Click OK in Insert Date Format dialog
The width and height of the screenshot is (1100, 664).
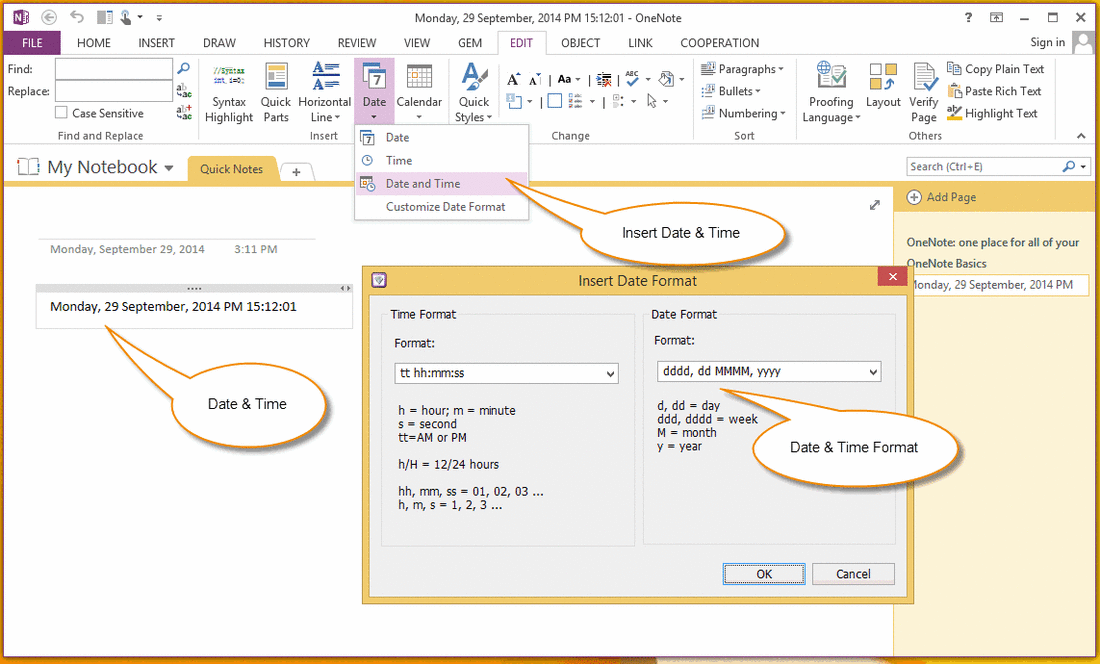coord(763,573)
